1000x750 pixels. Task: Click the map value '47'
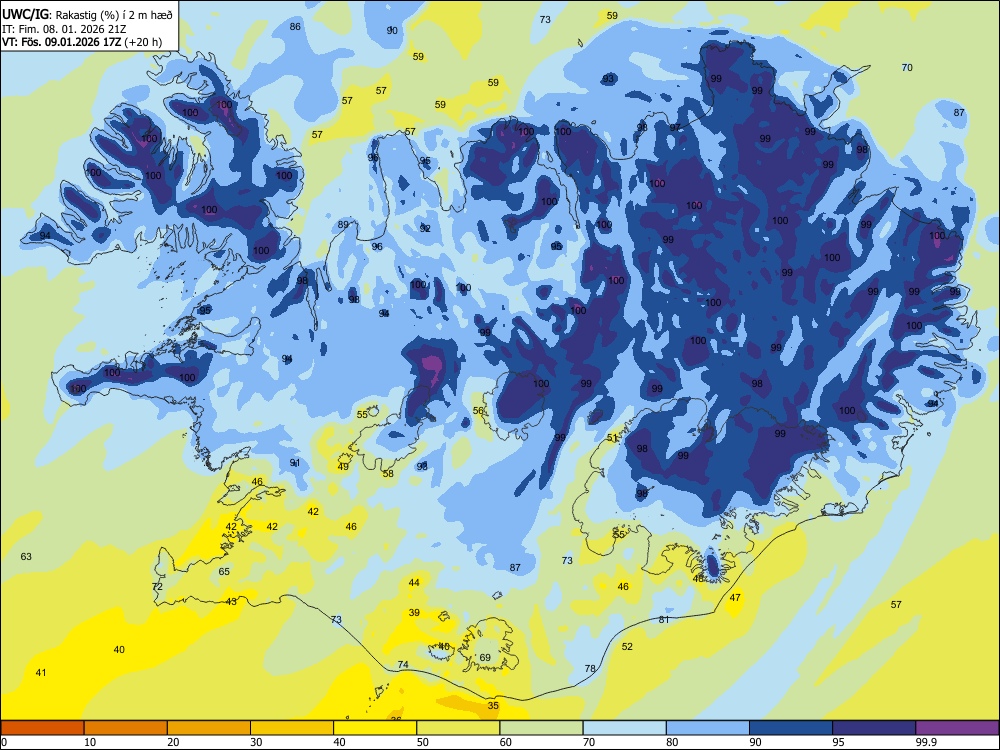click(735, 598)
